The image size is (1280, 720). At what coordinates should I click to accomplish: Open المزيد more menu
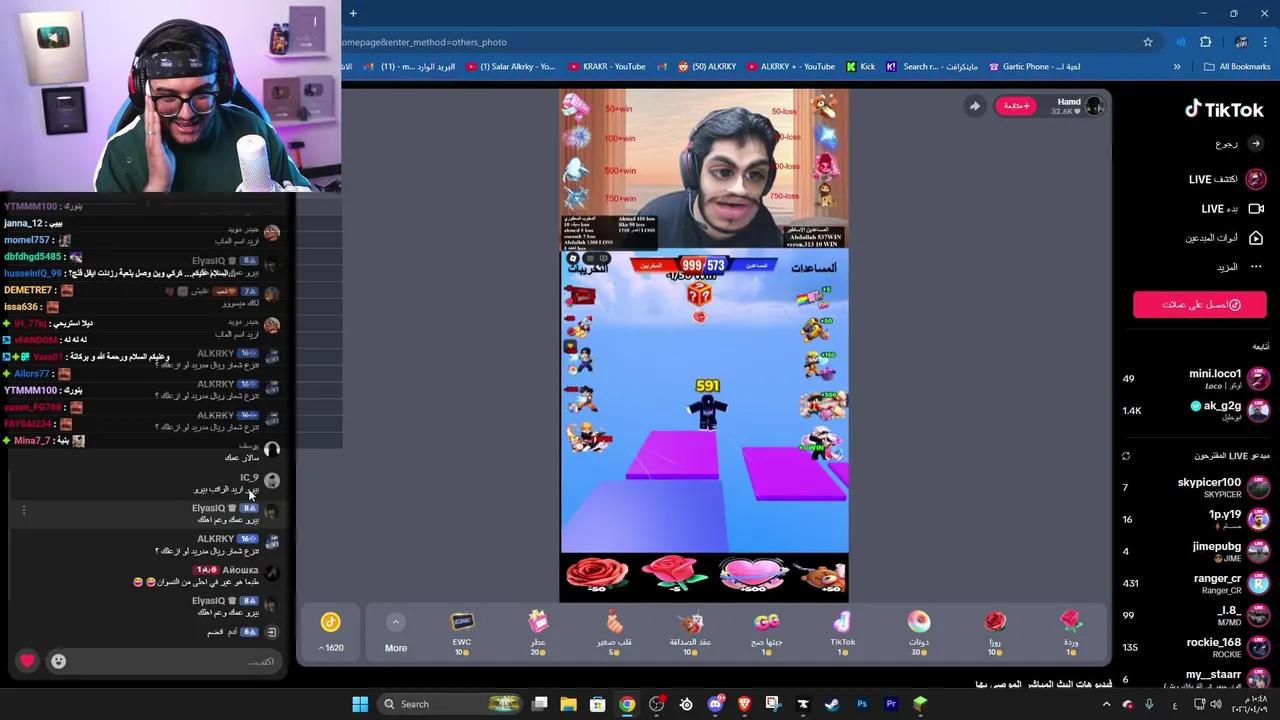[1238, 267]
